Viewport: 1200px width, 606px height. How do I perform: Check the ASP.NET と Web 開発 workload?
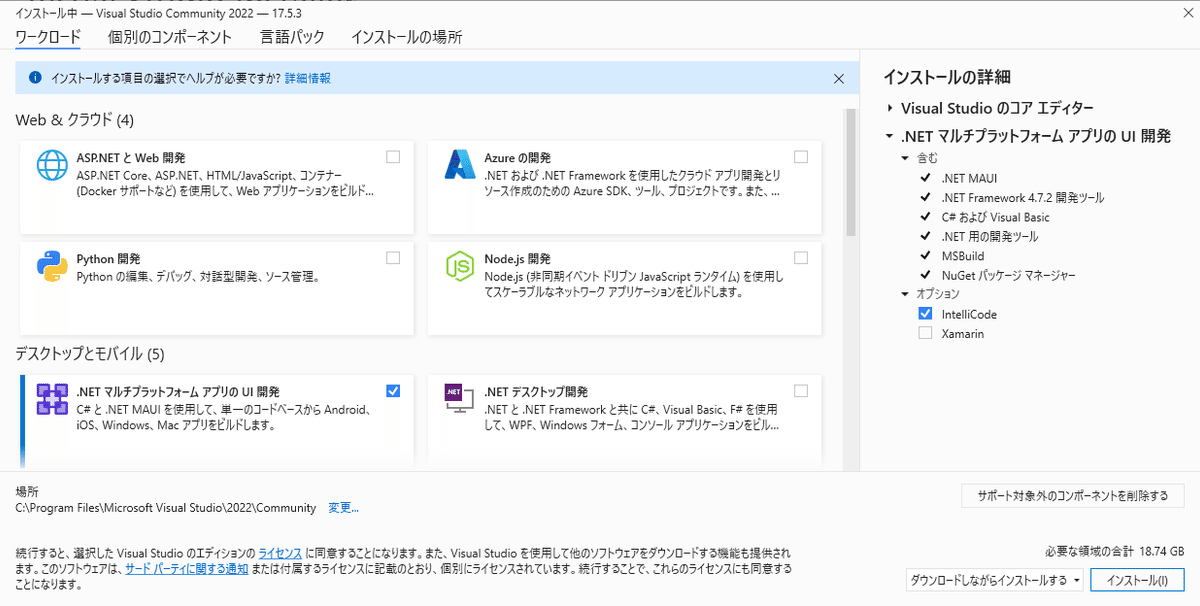(x=393, y=157)
